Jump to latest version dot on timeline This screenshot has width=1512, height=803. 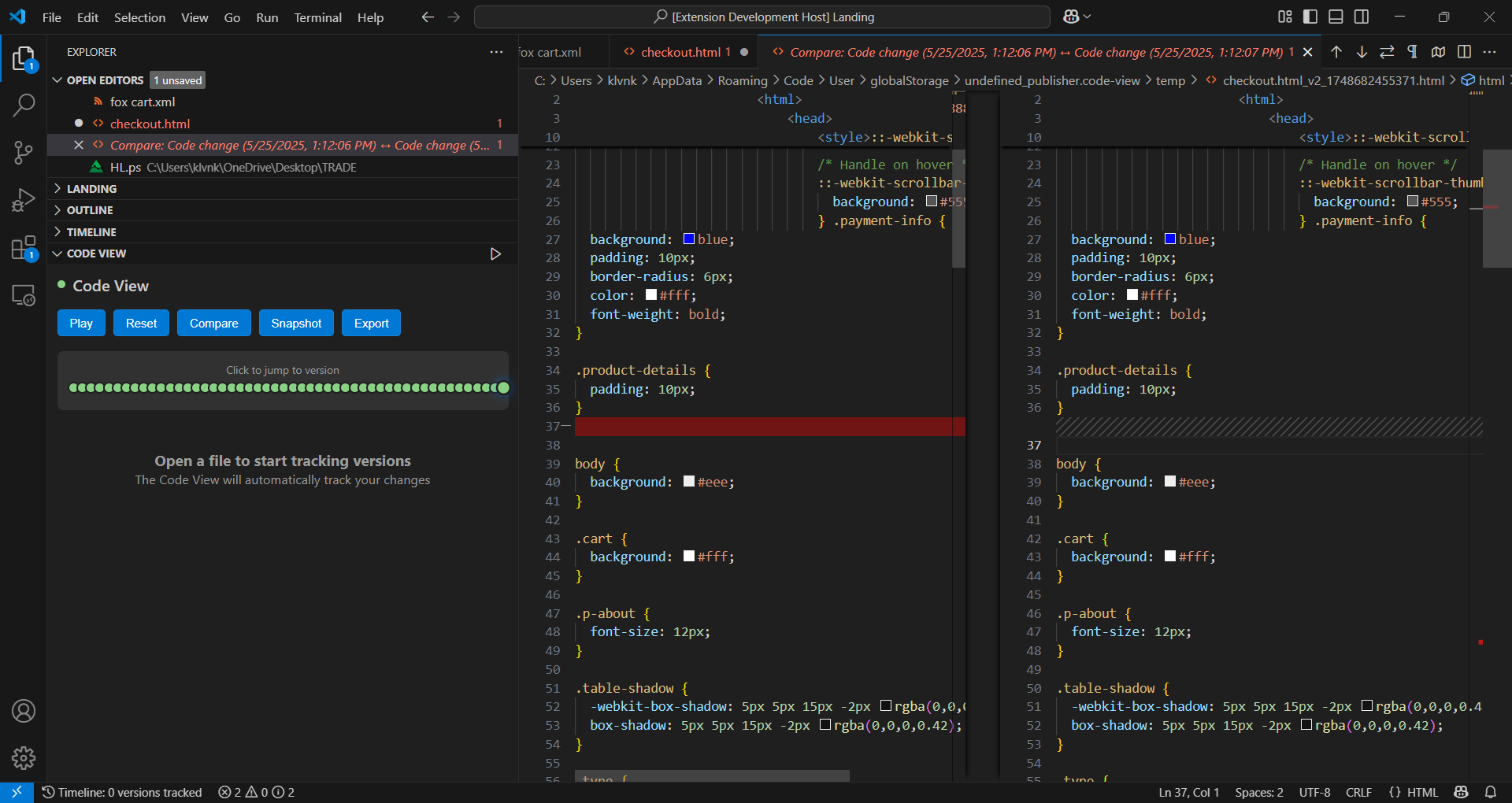(503, 387)
